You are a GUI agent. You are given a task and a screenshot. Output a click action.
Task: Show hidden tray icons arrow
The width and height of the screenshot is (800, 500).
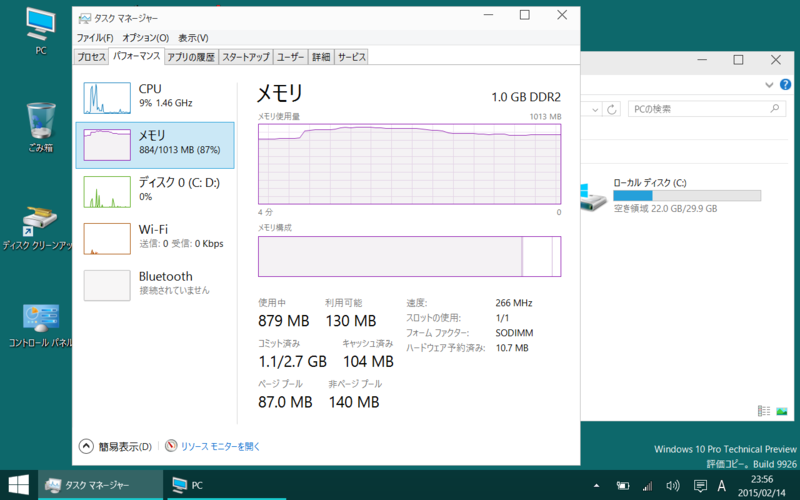596,486
